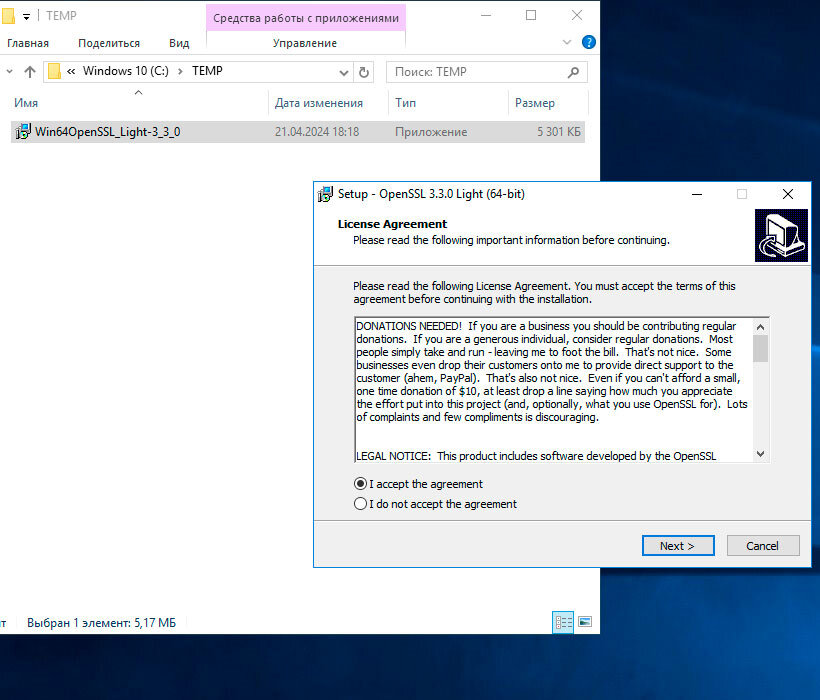Click Windows 10 (C:) in address path
Screen dimensions: 820x700
(x=126, y=71)
